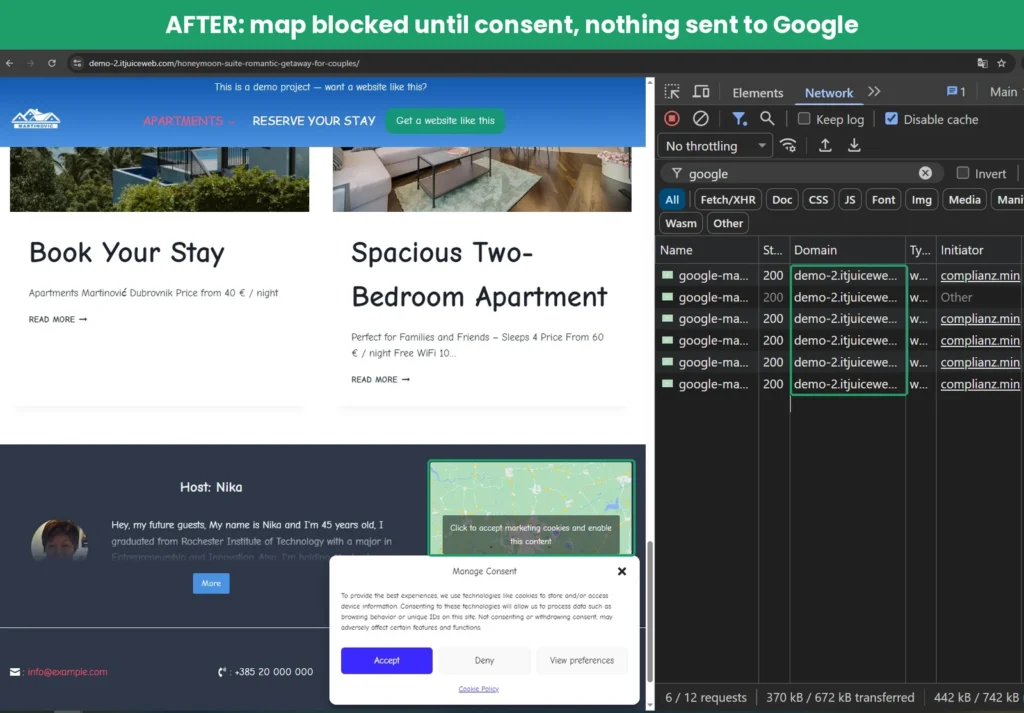Filter requests by JS type
The width and height of the screenshot is (1024, 713).
[x=850, y=200]
